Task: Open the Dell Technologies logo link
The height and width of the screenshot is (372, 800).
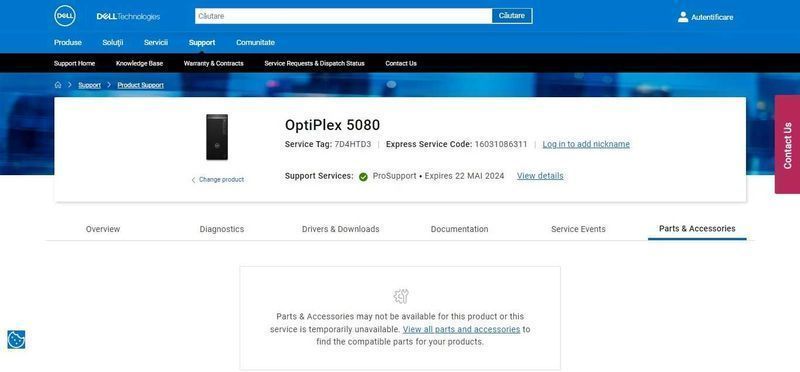Action: 128,17
